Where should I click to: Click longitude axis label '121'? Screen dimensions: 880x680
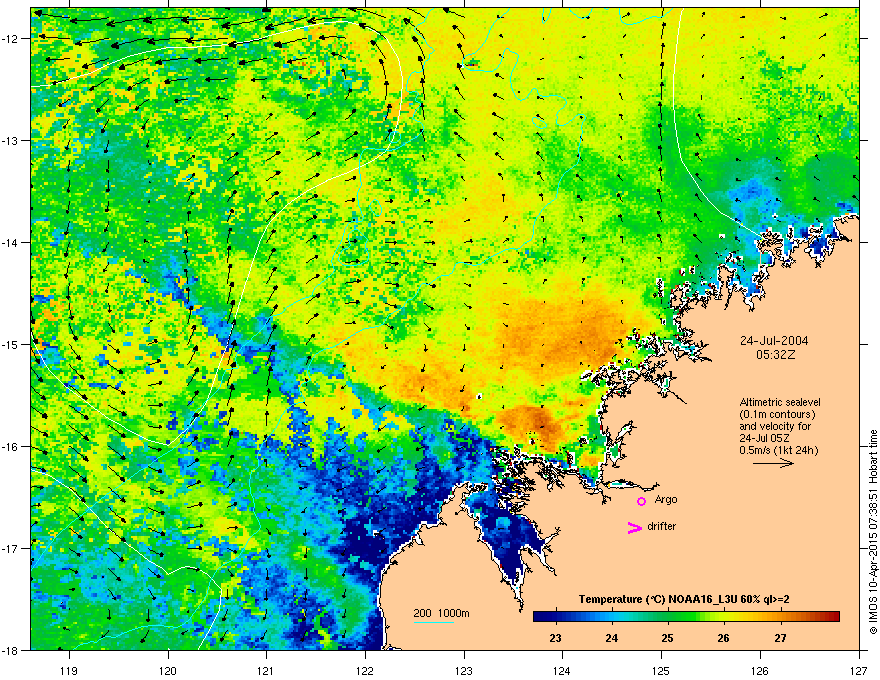[266, 670]
